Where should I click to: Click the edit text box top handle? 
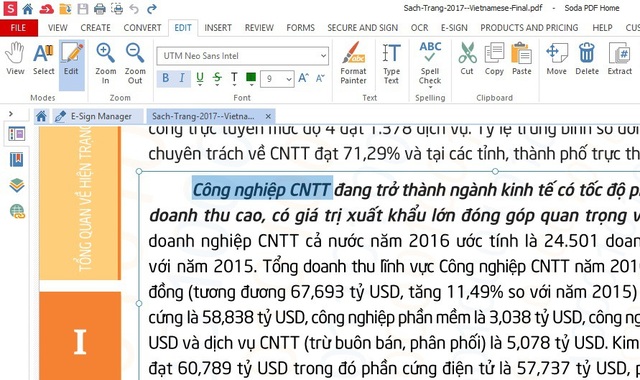click(495, 171)
